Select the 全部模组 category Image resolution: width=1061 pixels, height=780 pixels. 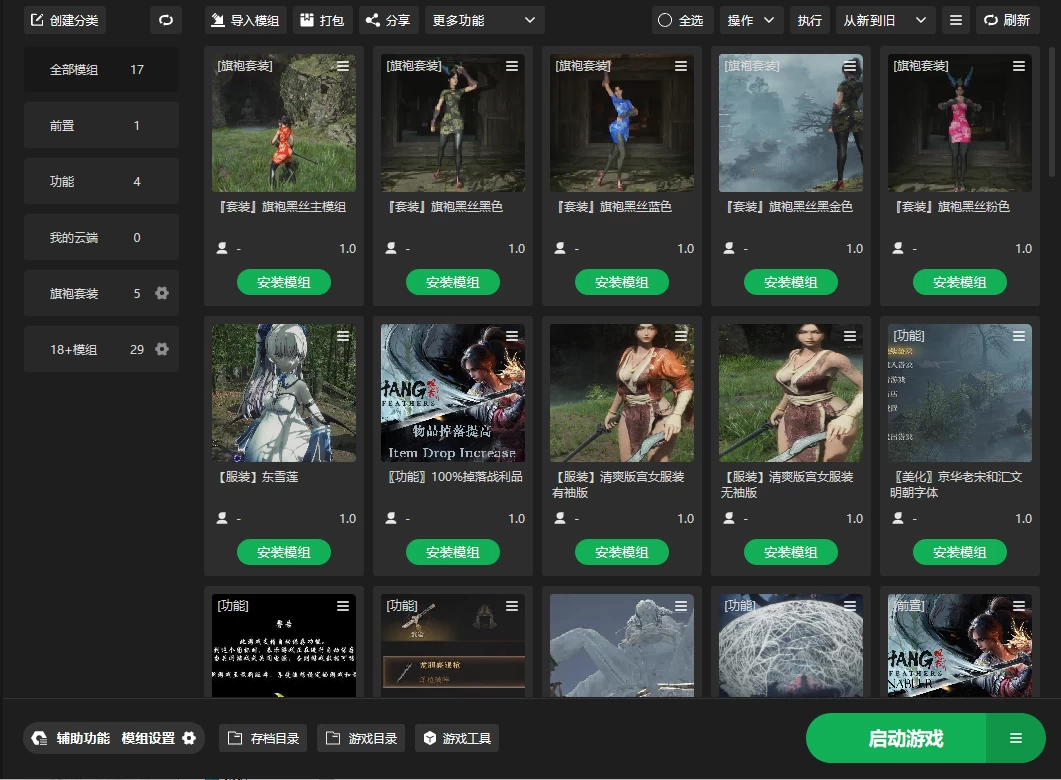coord(101,70)
